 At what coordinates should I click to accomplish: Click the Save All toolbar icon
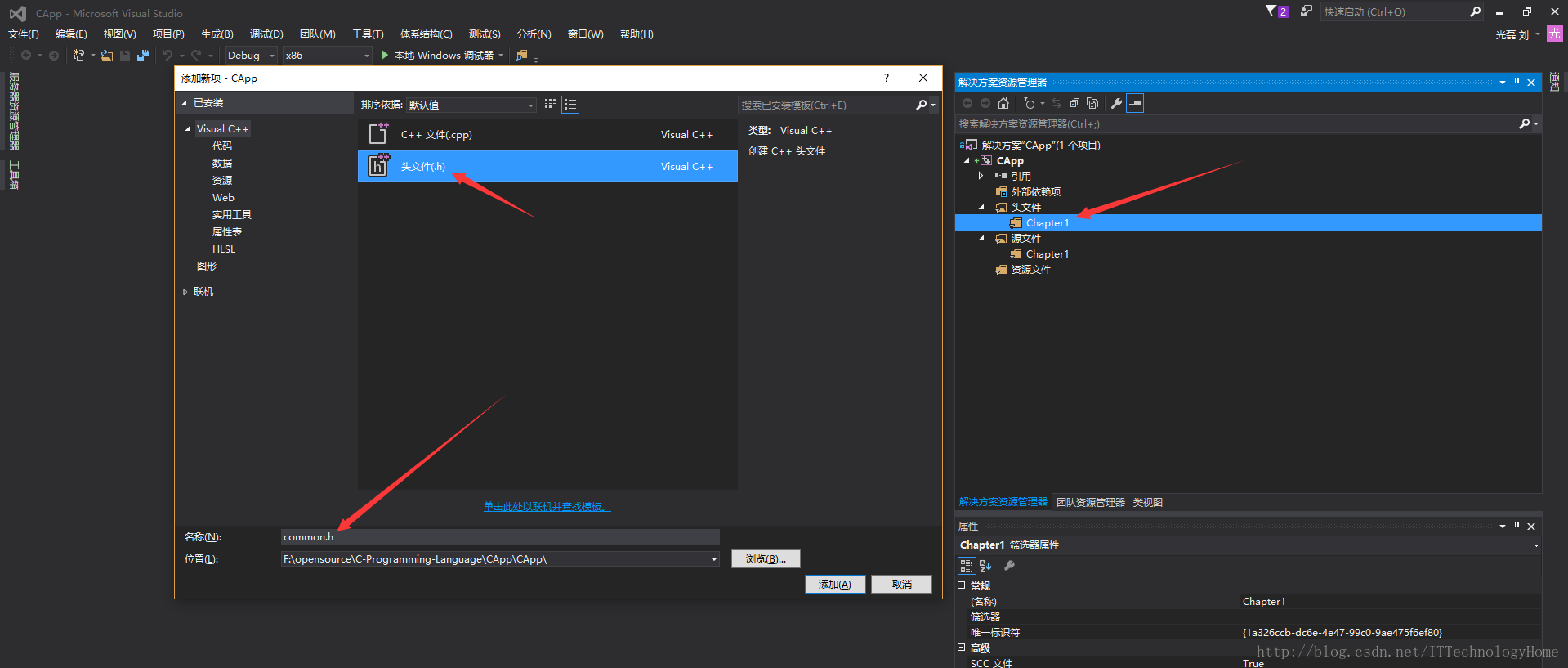coord(143,56)
